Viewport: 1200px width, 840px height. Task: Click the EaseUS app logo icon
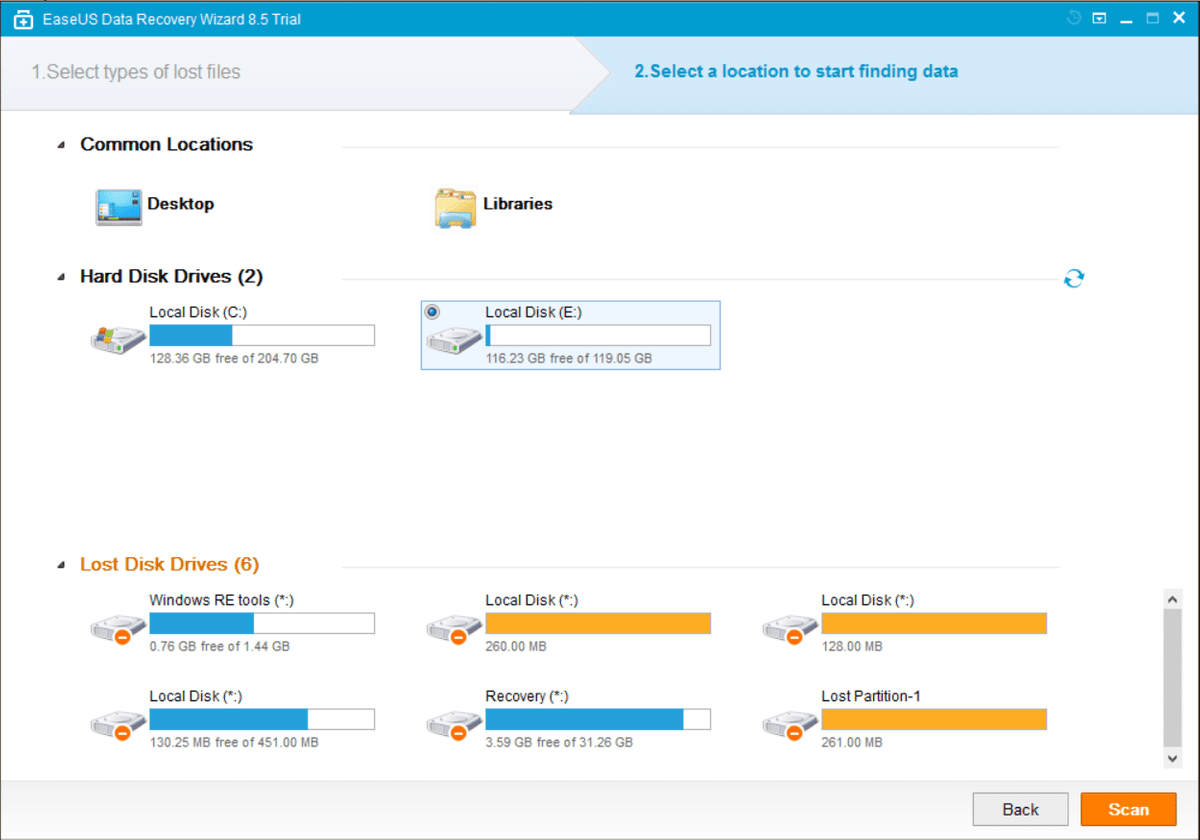(22, 19)
